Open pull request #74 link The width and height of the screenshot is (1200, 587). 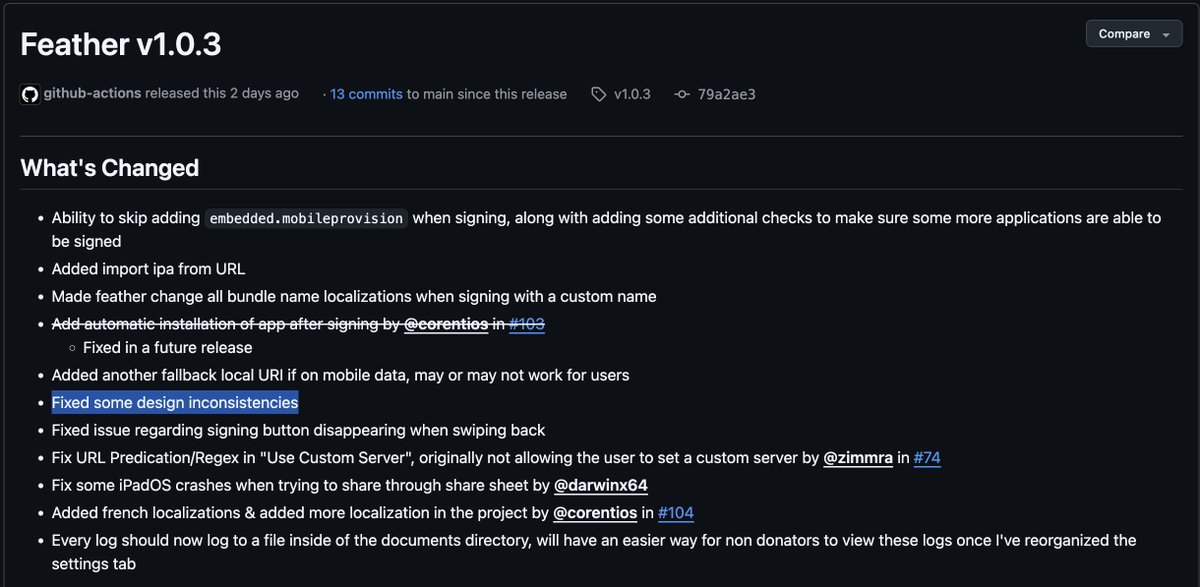[x=927, y=458]
